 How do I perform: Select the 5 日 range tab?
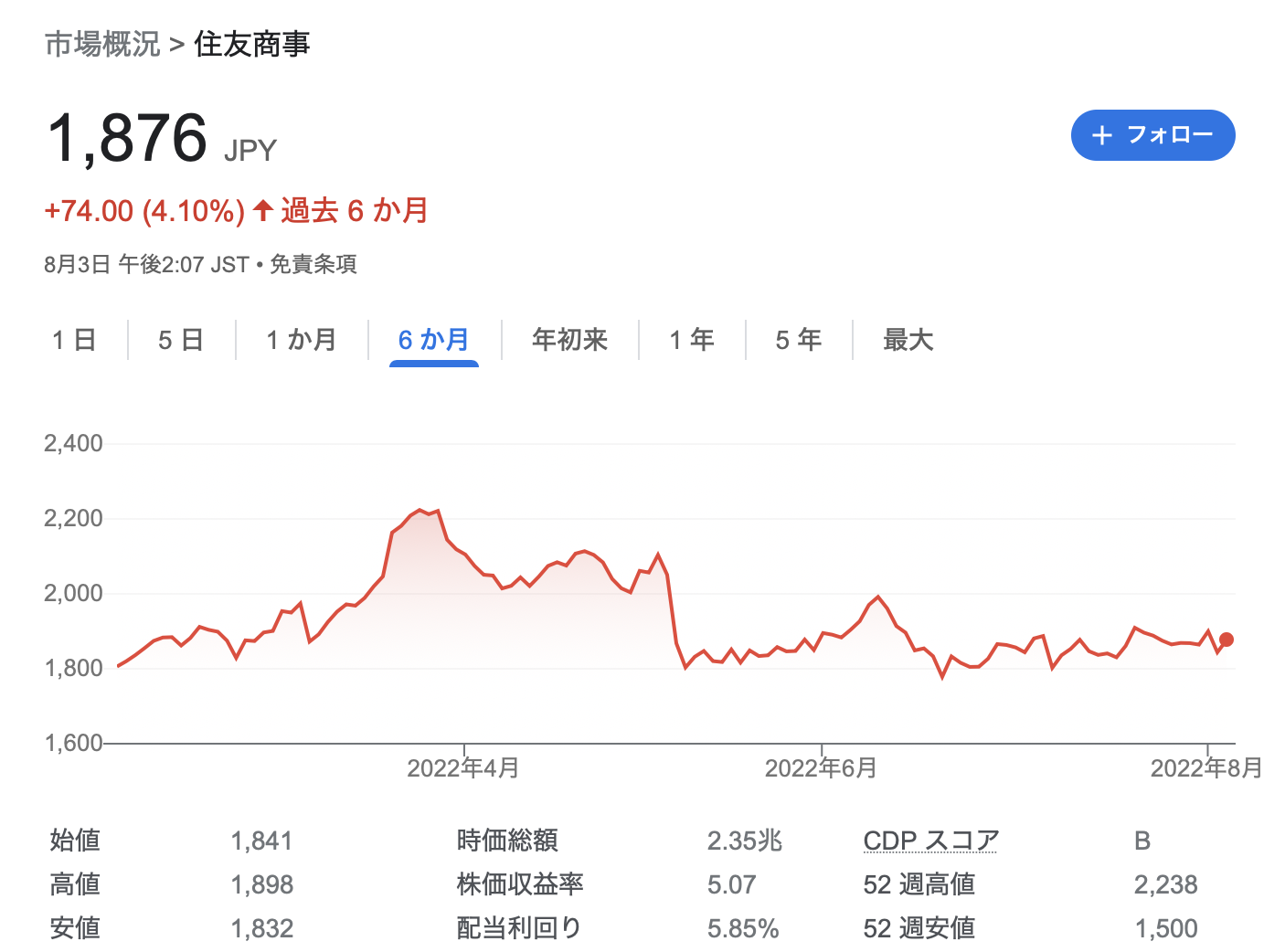181,340
